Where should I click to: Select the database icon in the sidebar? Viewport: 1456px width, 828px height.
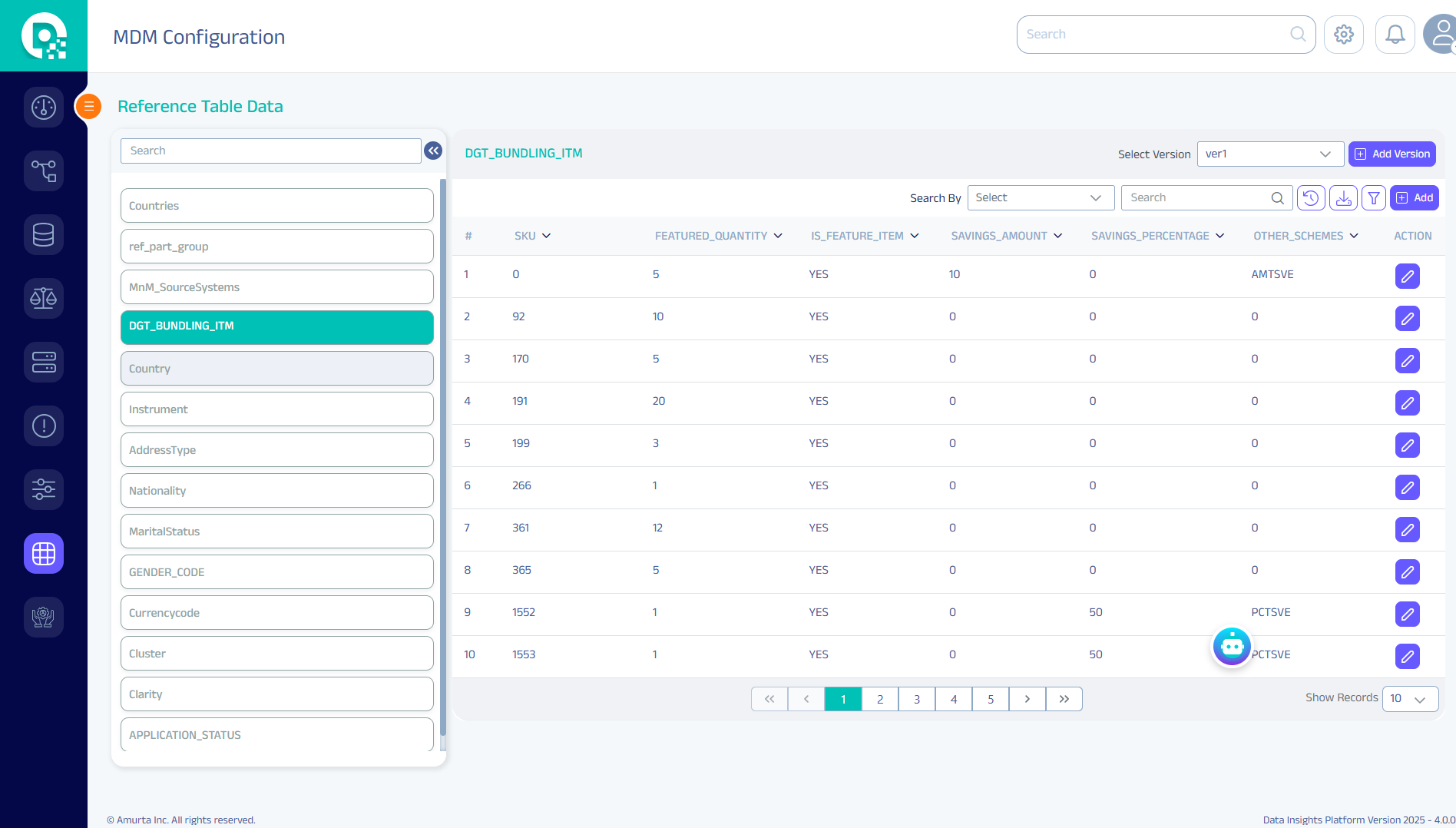pyautogui.click(x=43, y=234)
